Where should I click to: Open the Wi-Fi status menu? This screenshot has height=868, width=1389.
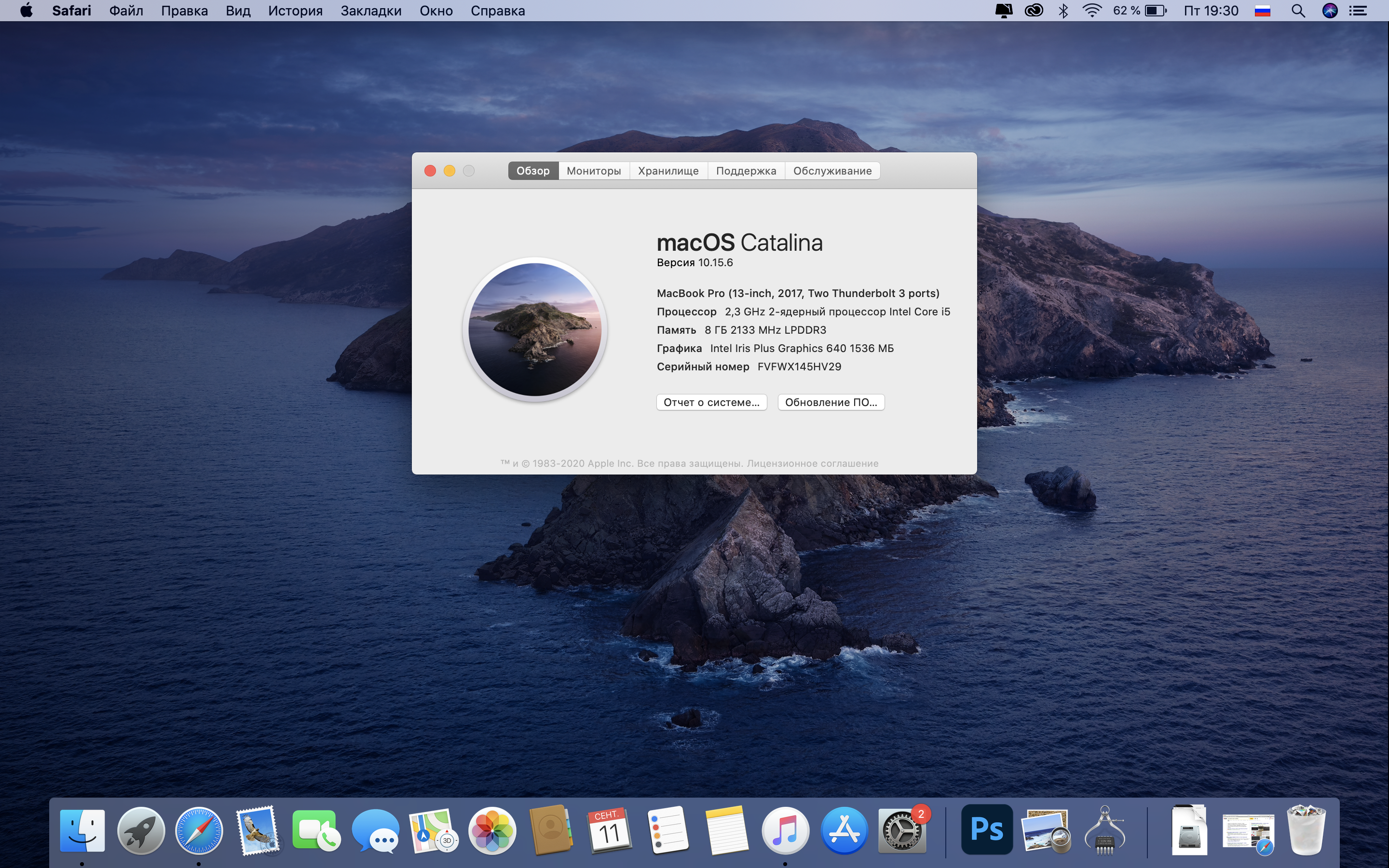click(1092, 11)
